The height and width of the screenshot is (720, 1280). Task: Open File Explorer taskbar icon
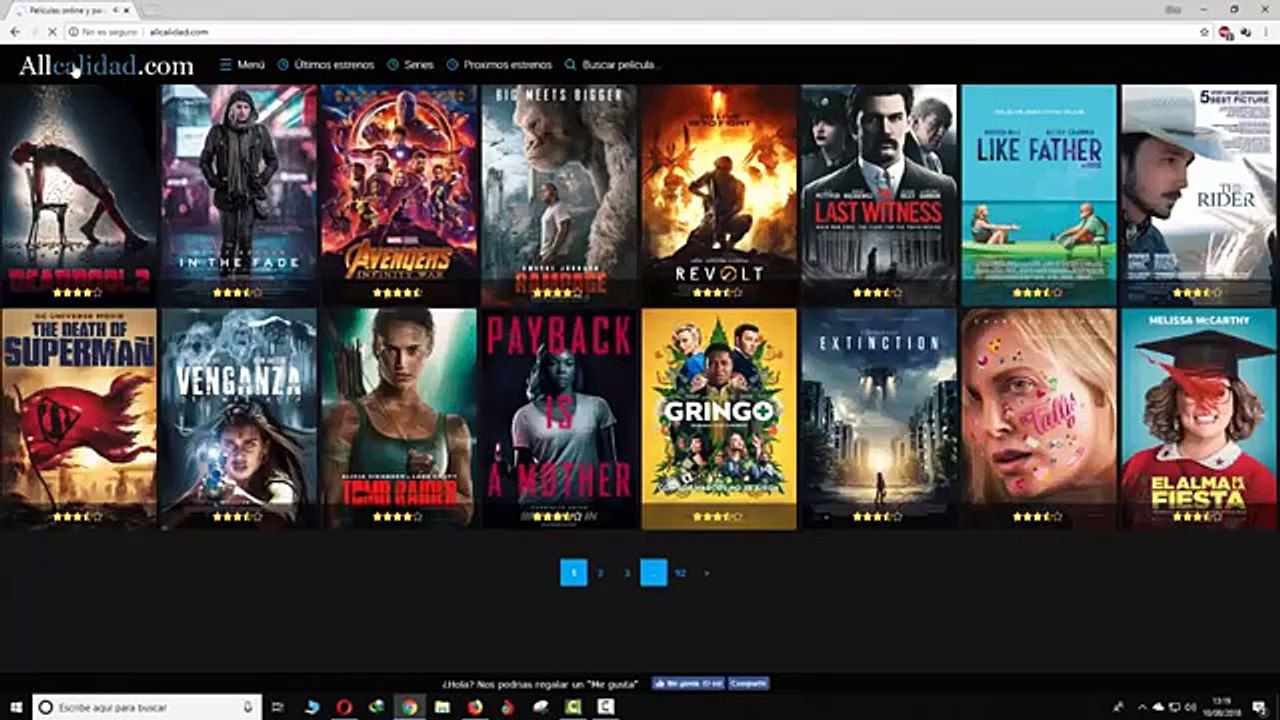tap(442, 707)
